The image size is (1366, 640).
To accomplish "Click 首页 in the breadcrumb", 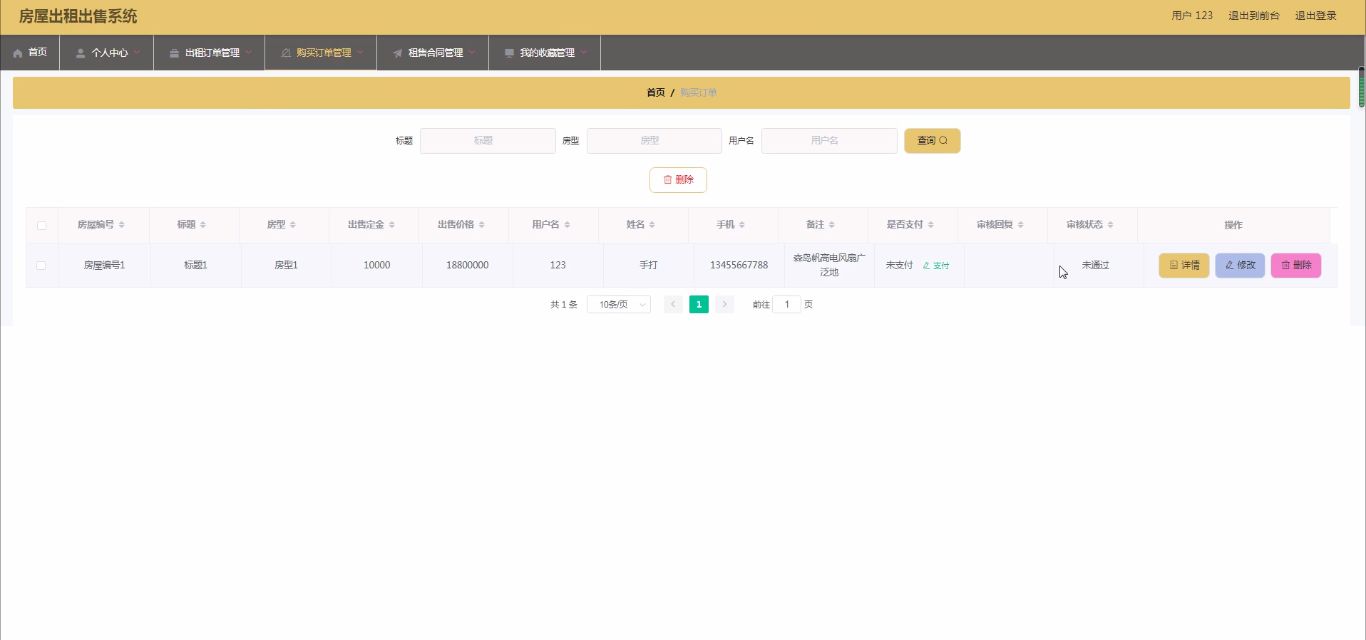I will coord(655,93).
